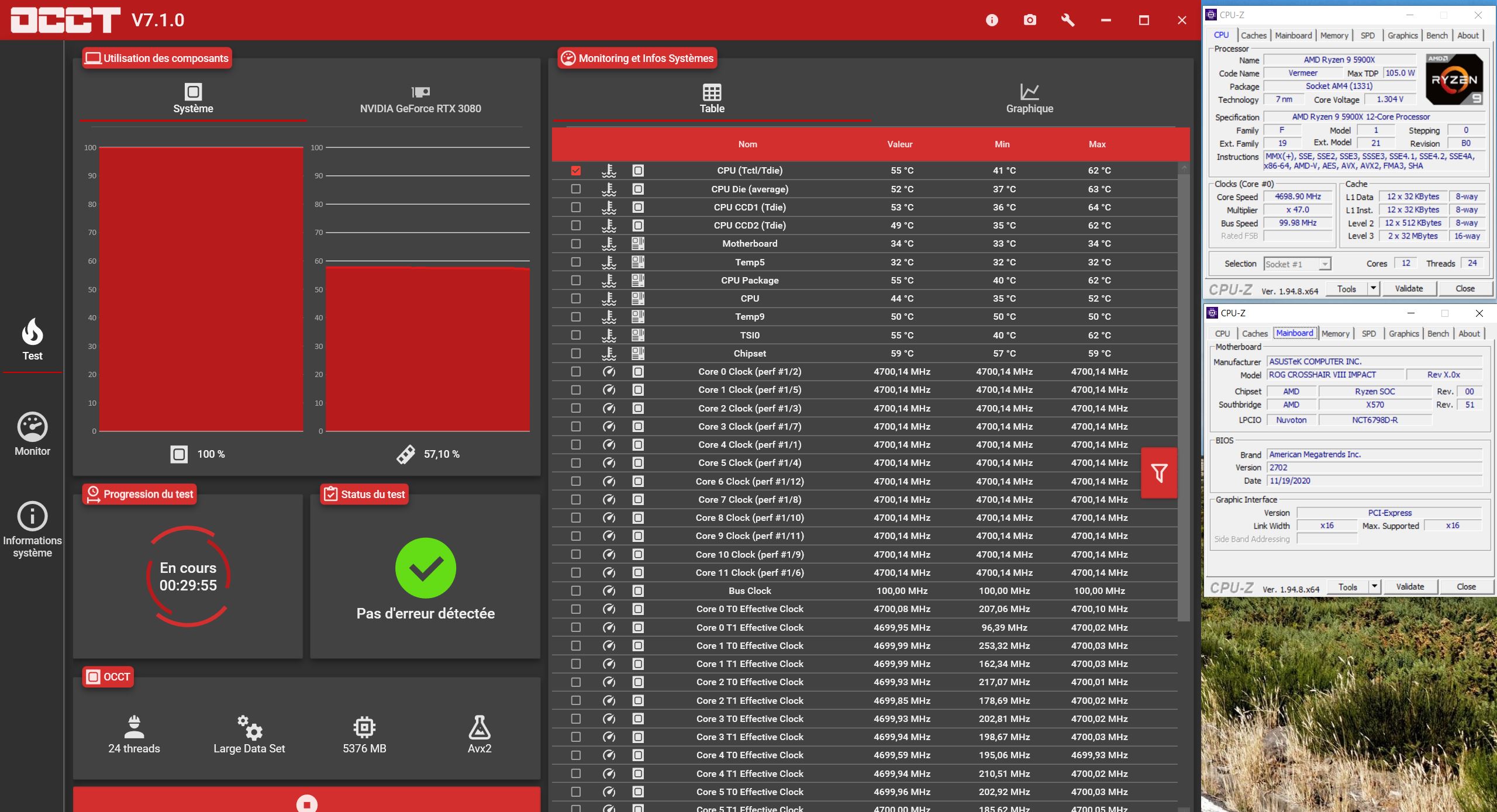Image resolution: width=1497 pixels, height=812 pixels.
Task: Click the board icon in TSI0 row
Action: coord(638,335)
